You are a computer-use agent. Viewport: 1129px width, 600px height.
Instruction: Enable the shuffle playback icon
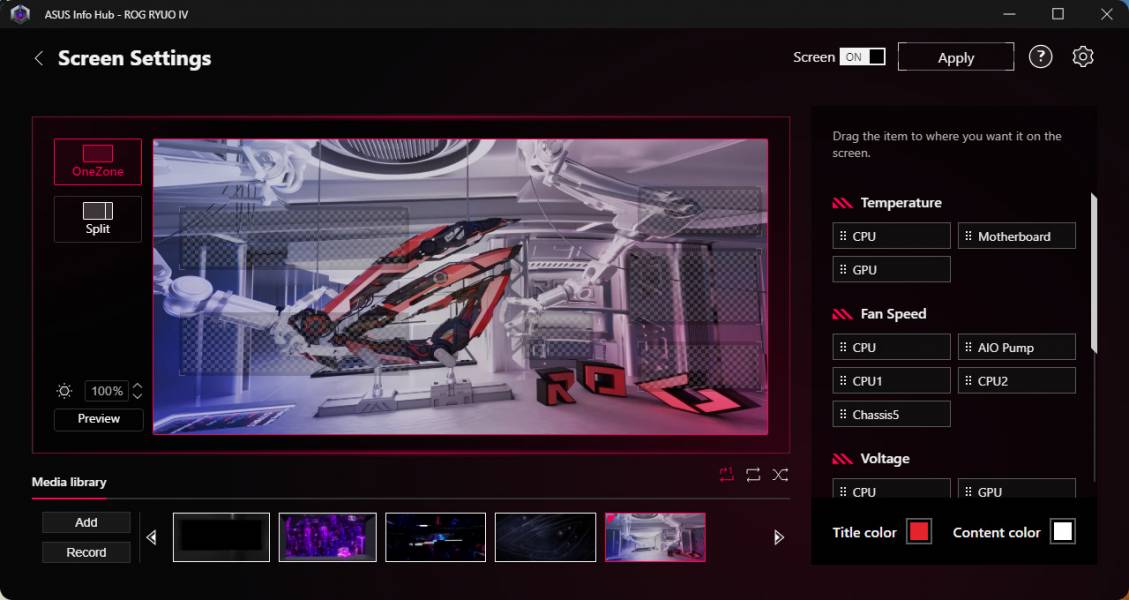pyautogui.click(x=780, y=475)
